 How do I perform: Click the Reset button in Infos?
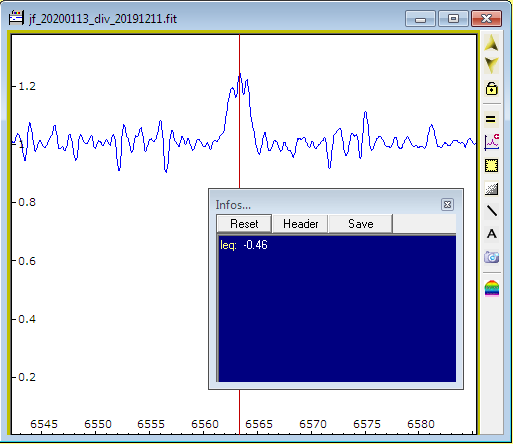pos(244,224)
